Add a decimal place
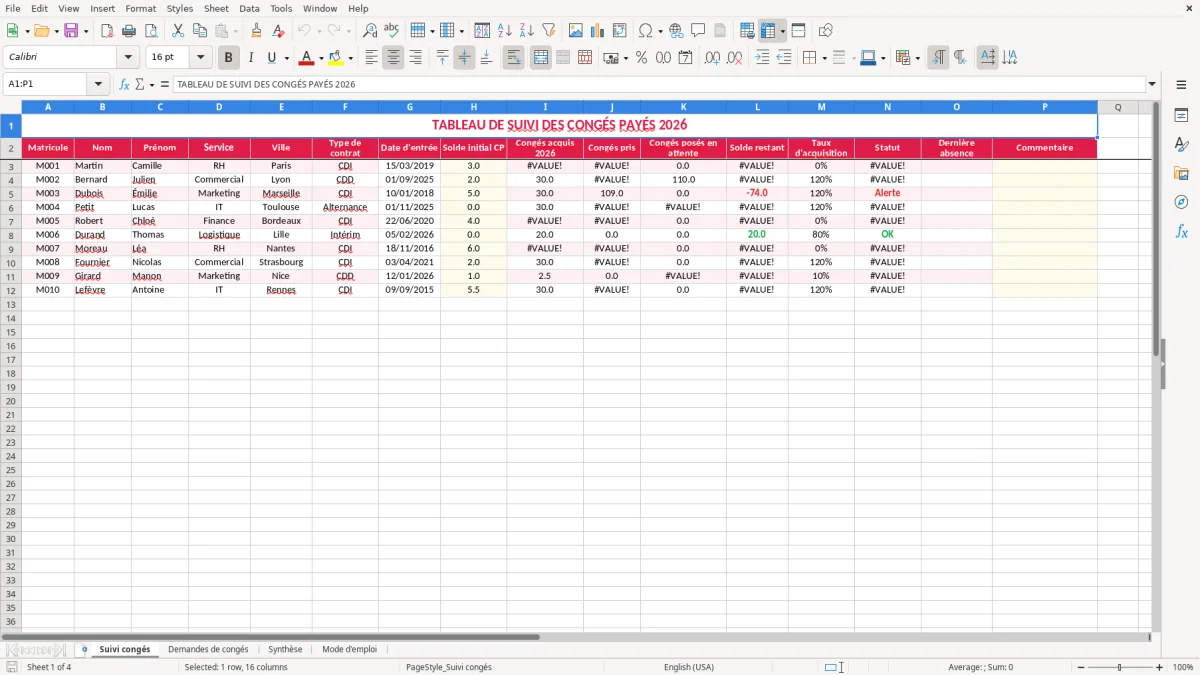This screenshot has height=675, width=1200. [712, 58]
